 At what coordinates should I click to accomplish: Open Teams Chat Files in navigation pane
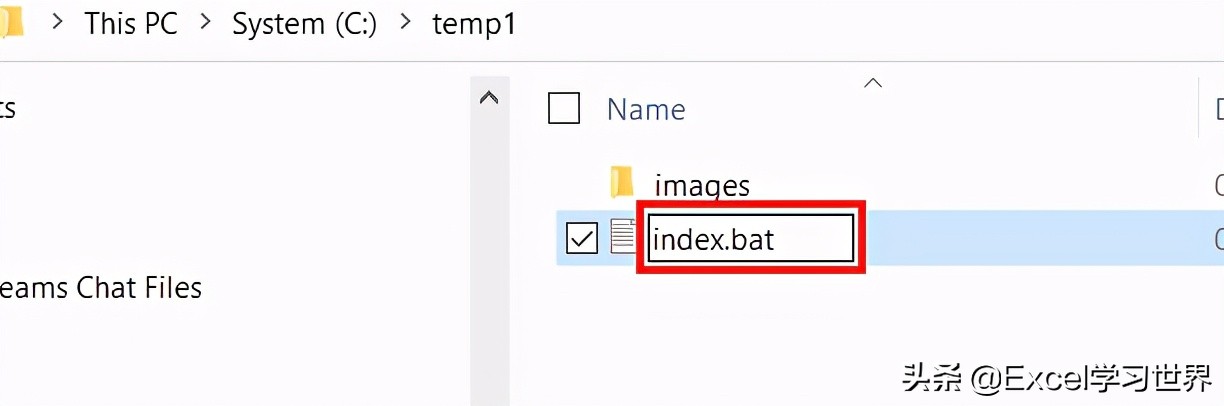[x=100, y=288]
